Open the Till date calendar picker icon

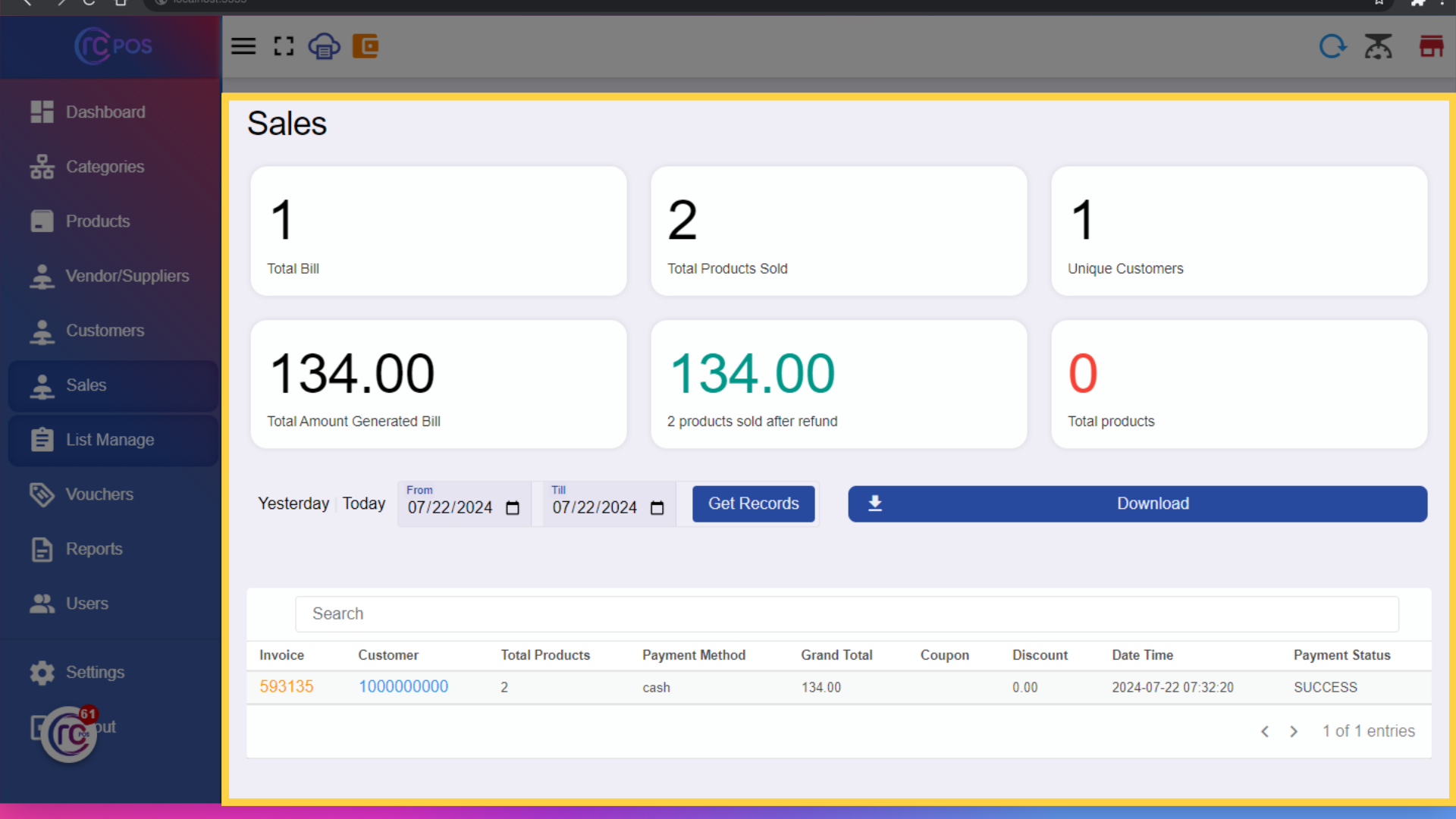coord(657,507)
